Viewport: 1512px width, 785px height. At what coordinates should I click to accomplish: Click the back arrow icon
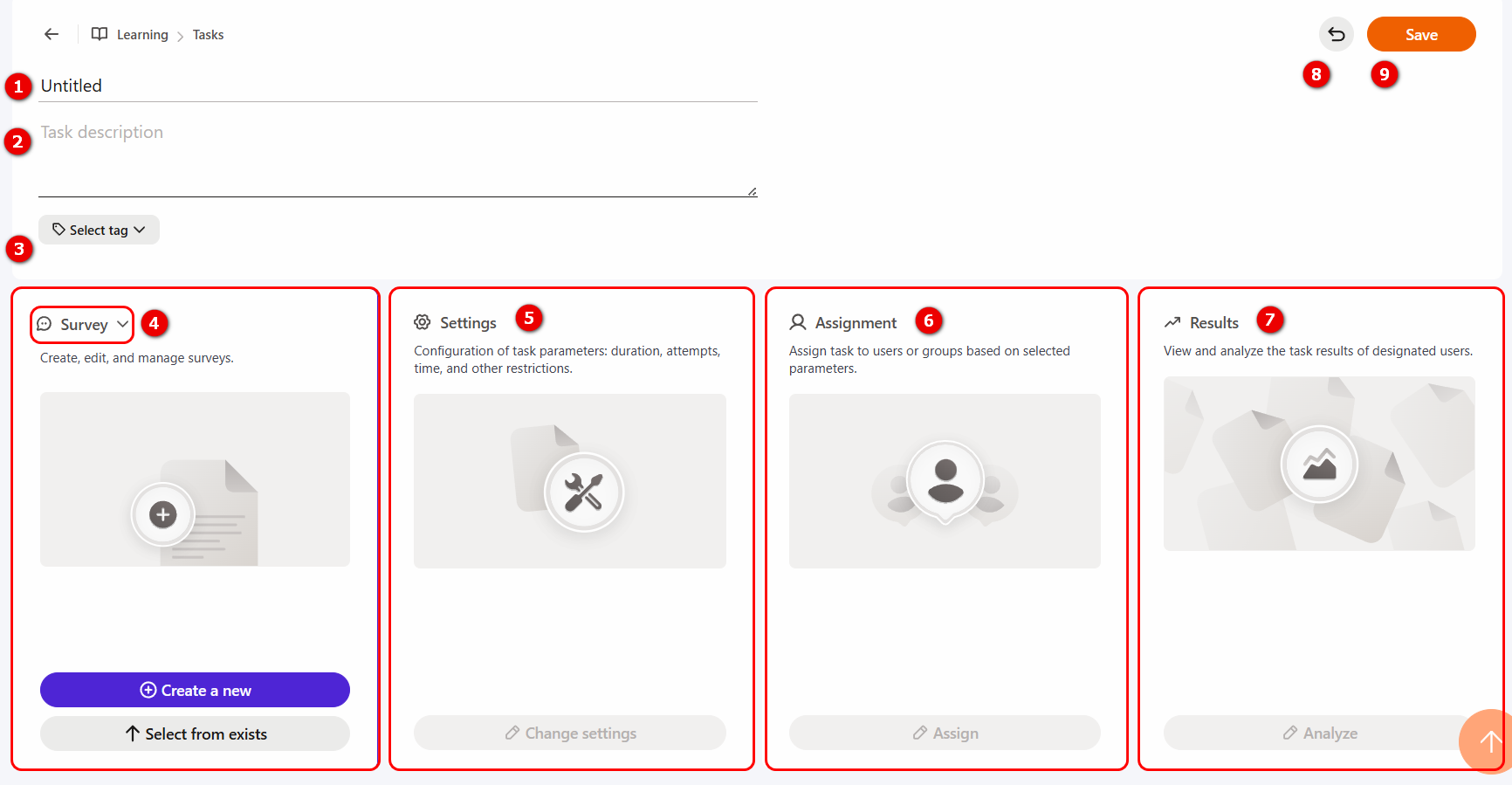52,34
